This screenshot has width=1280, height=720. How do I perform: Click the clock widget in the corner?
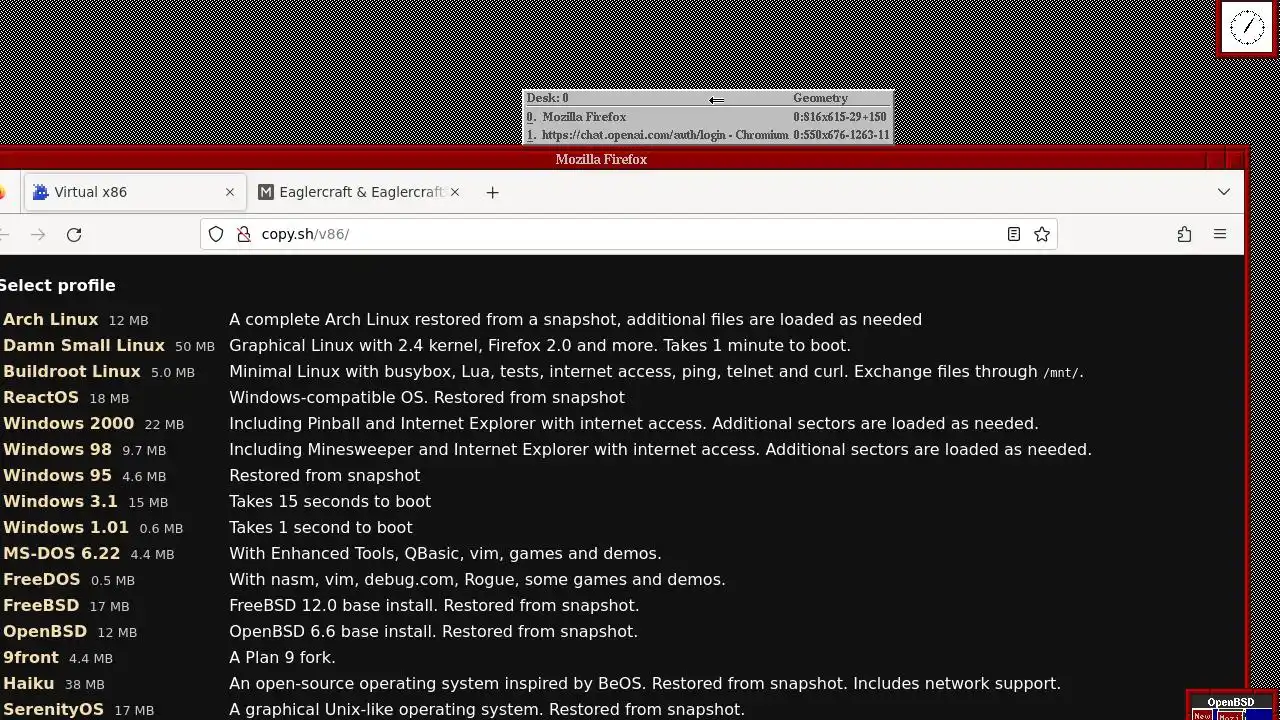tap(1247, 28)
